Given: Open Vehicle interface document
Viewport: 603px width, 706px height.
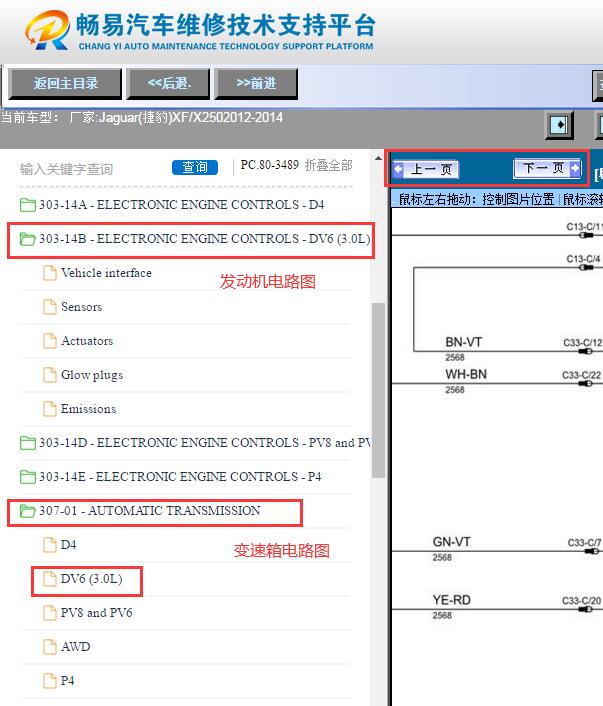Looking at the screenshot, I should (x=106, y=273).
